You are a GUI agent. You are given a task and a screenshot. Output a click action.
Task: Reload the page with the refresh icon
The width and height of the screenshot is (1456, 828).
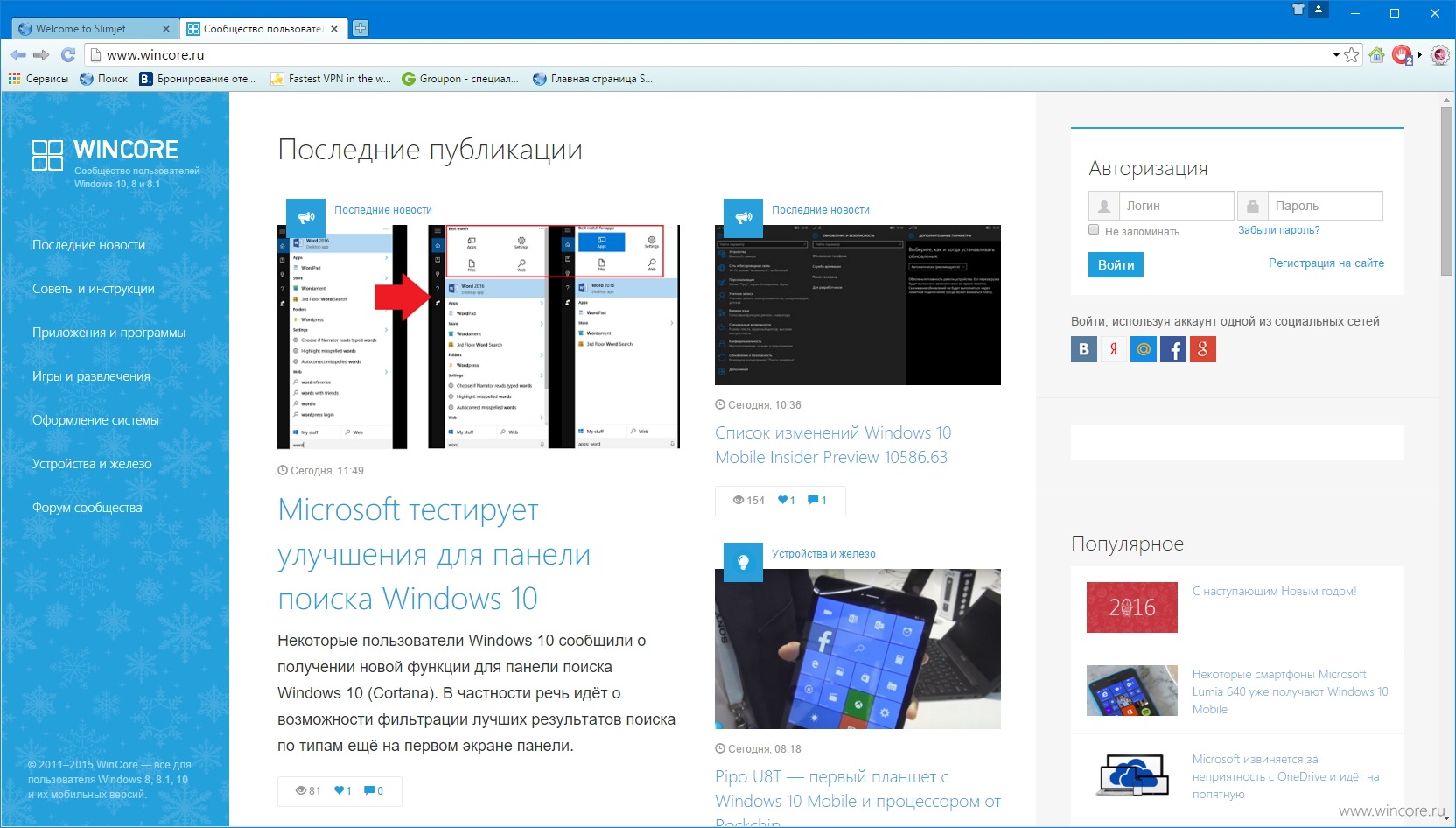pyautogui.click(x=68, y=54)
